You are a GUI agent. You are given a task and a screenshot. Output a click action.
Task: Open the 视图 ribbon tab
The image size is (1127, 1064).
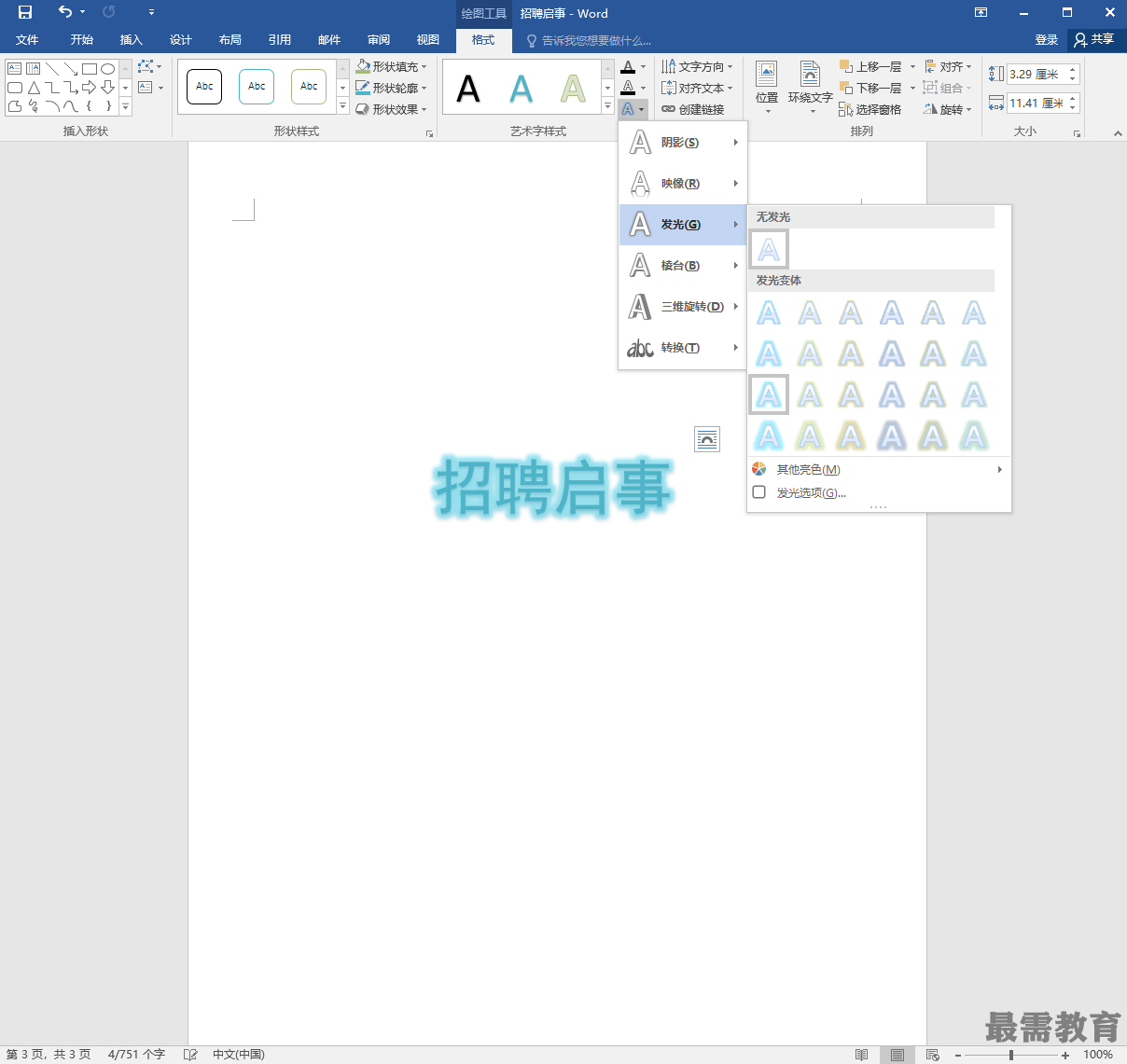click(x=428, y=40)
